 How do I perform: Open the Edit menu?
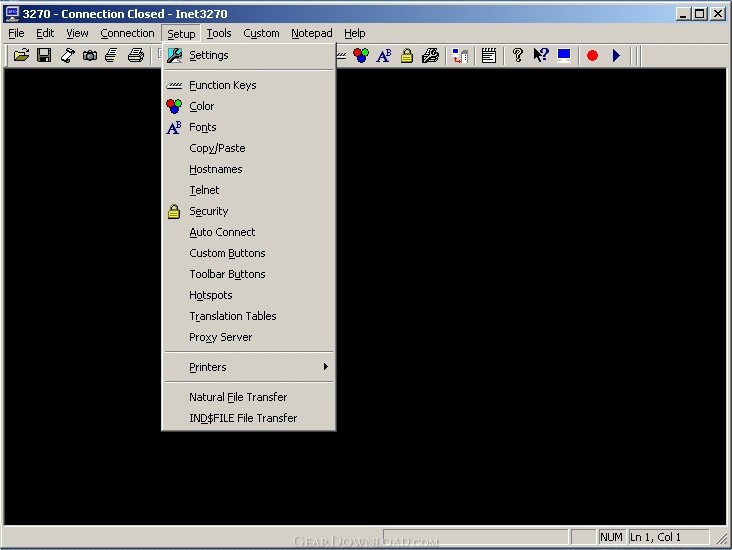click(x=45, y=33)
